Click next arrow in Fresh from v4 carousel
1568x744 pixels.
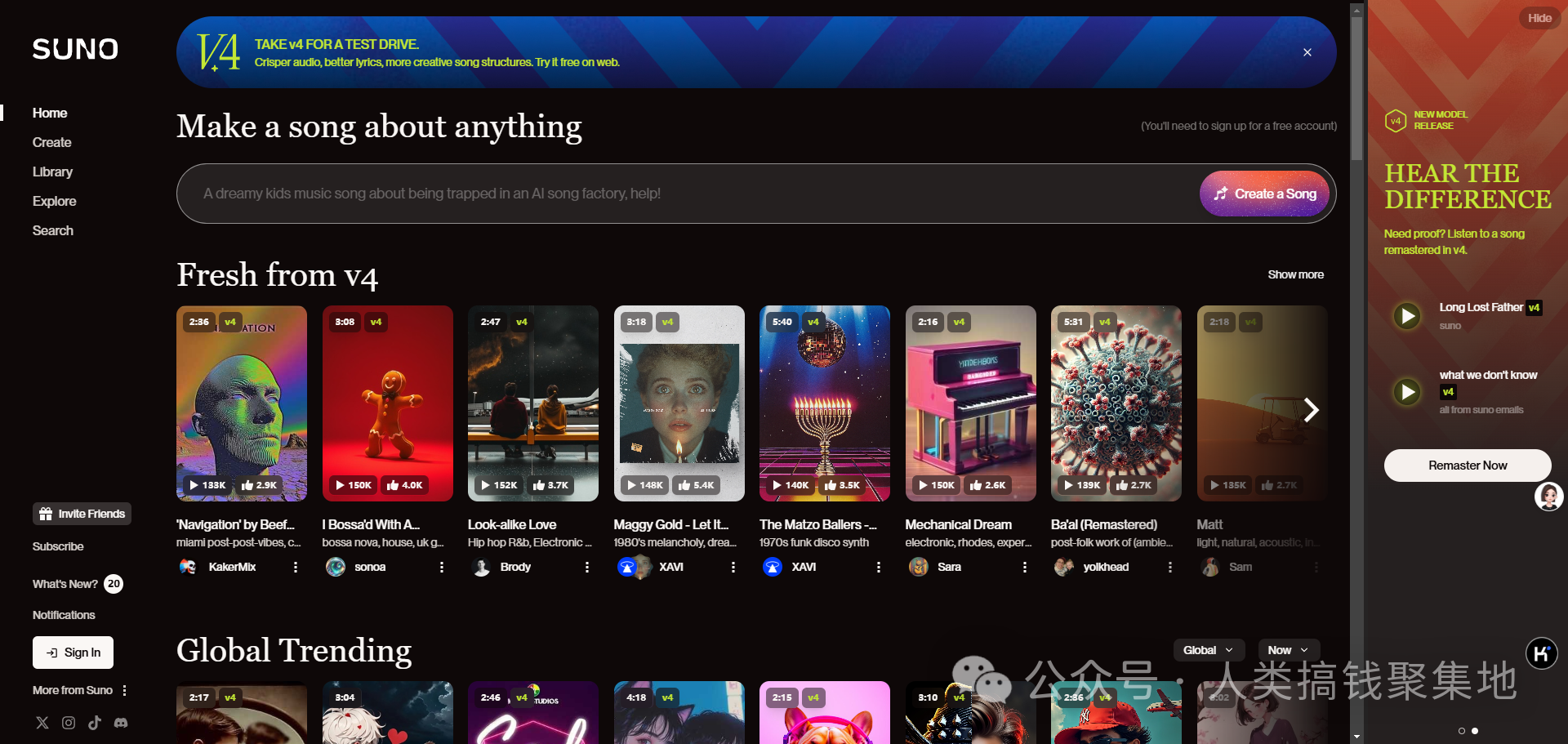[1311, 410]
